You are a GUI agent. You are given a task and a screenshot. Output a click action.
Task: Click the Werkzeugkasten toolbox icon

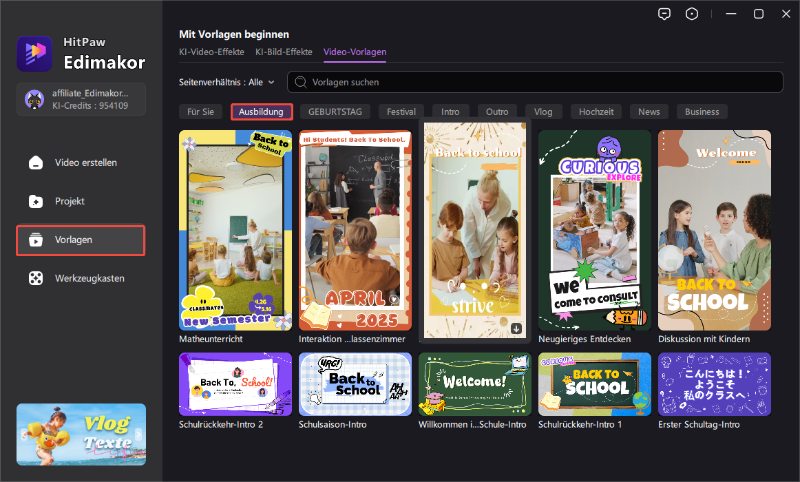click(36, 277)
